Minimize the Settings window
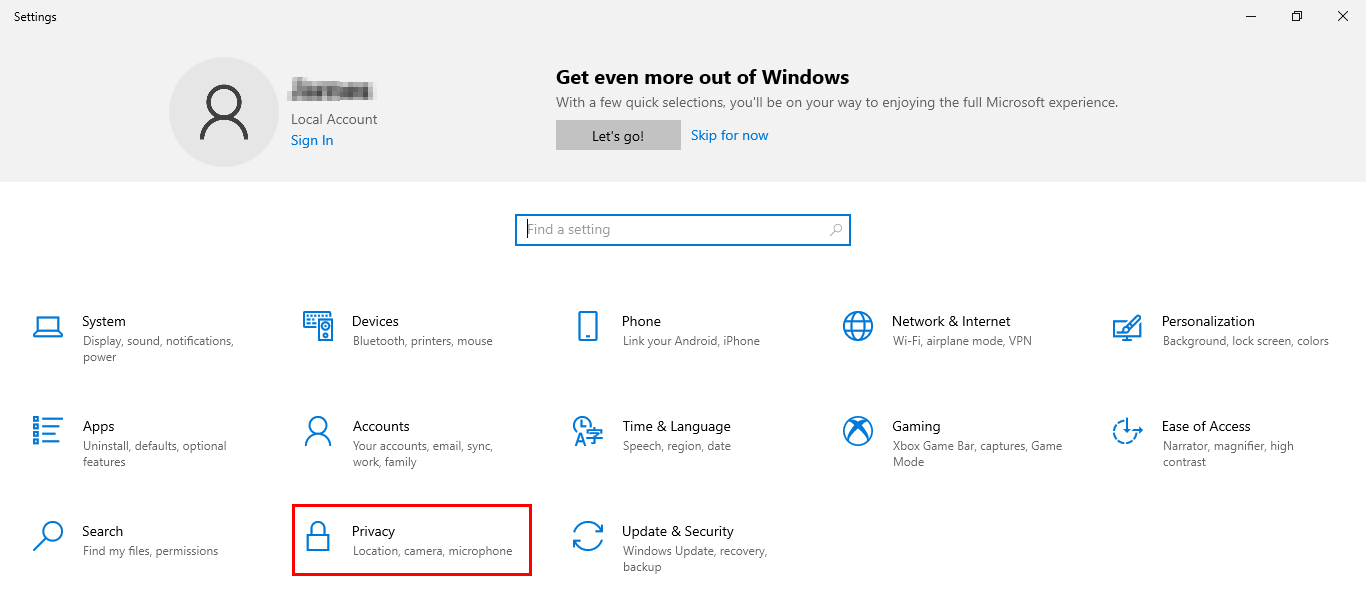This screenshot has width=1366, height=602. [x=1251, y=16]
